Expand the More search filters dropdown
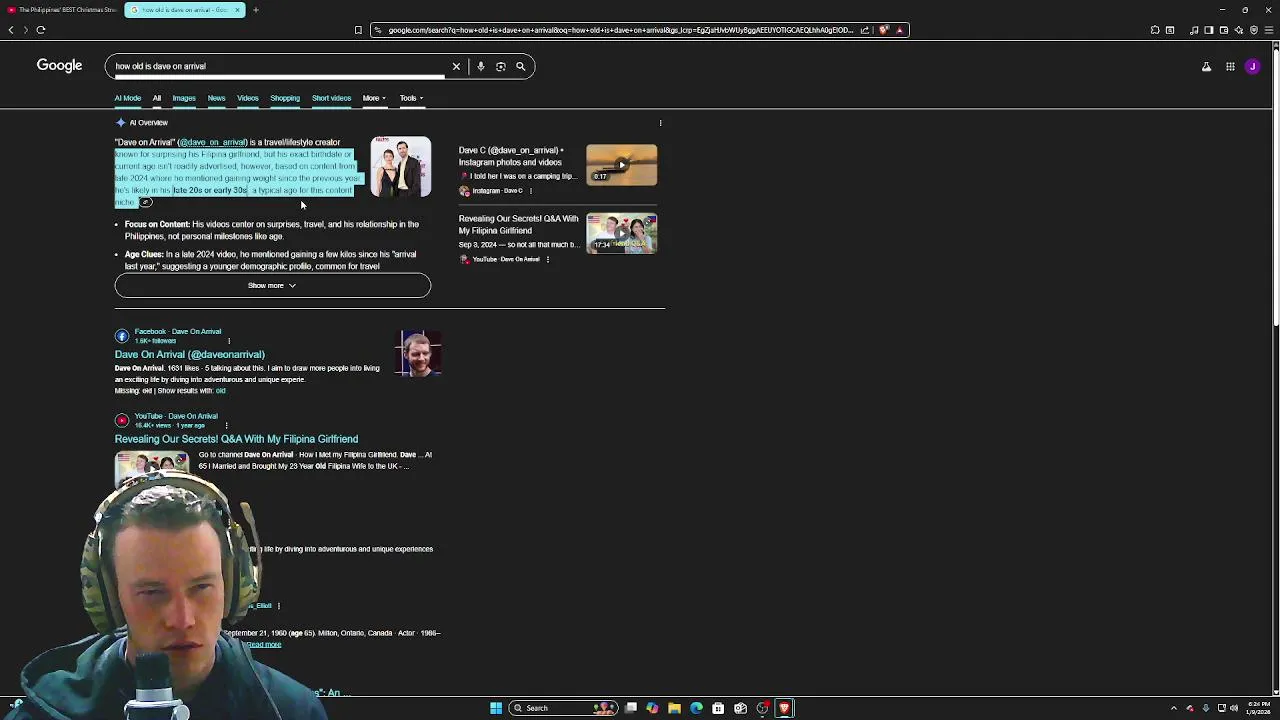 tap(374, 98)
